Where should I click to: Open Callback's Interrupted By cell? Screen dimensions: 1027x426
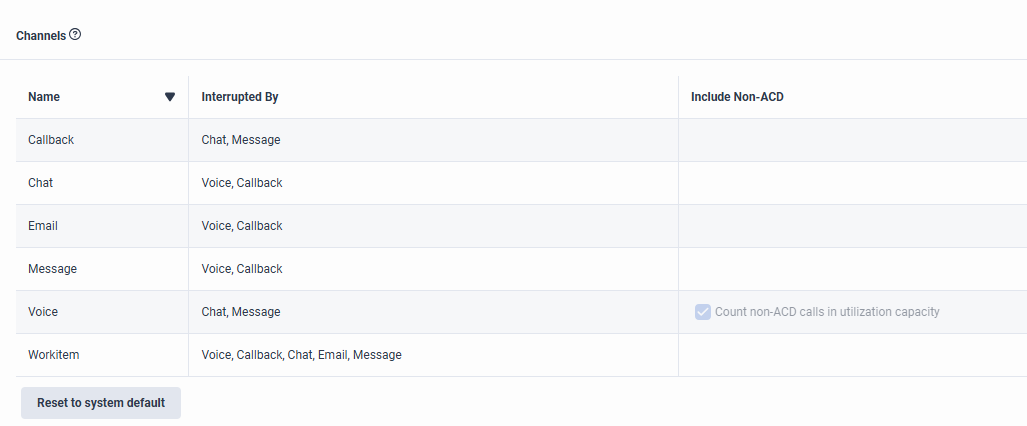pos(241,140)
